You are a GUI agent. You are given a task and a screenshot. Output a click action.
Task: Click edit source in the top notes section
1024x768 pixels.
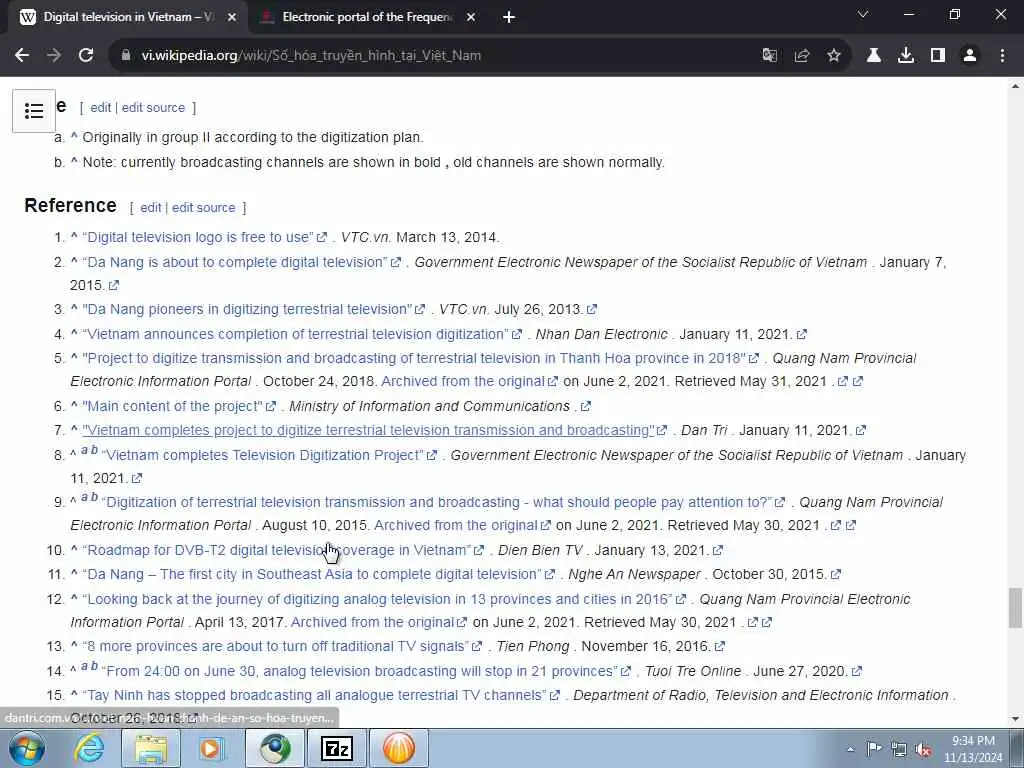(153, 108)
